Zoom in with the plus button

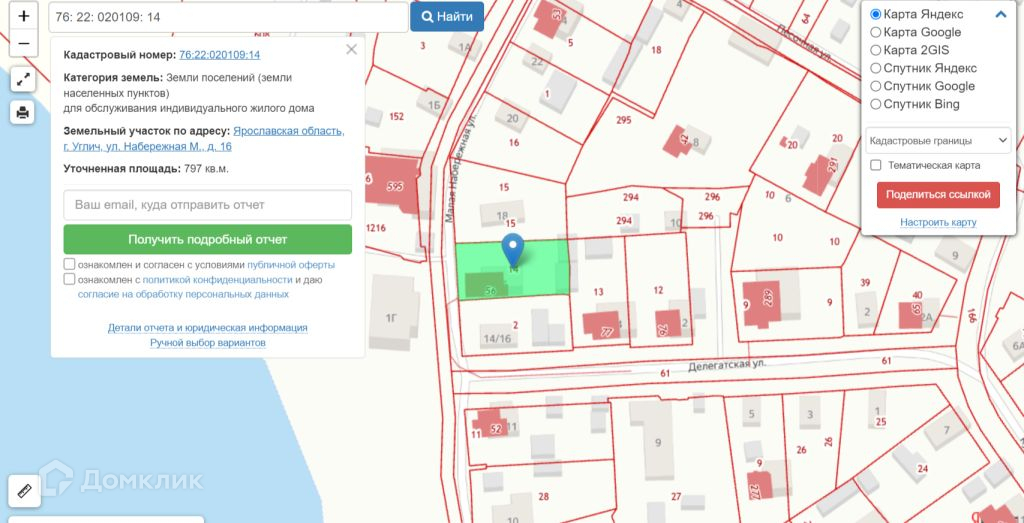pos(24,16)
